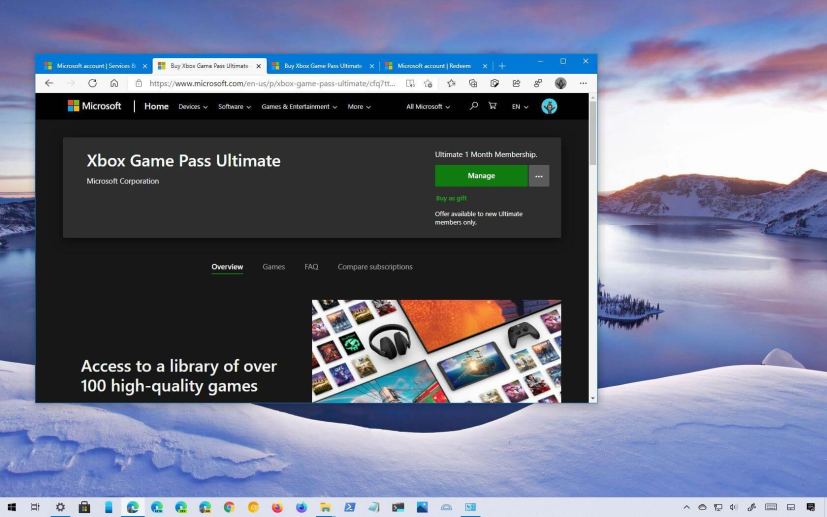Click the Share icon in the toolbar

click(516, 83)
